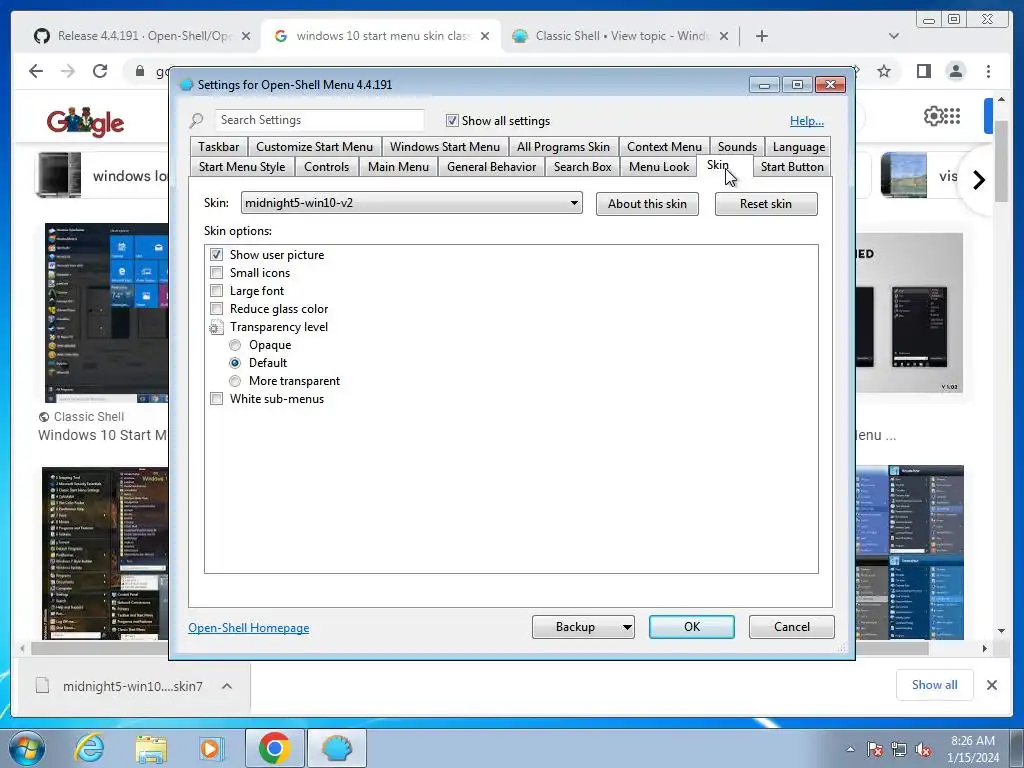Open Chrome side panel icon
1024x768 pixels.
click(923, 71)
